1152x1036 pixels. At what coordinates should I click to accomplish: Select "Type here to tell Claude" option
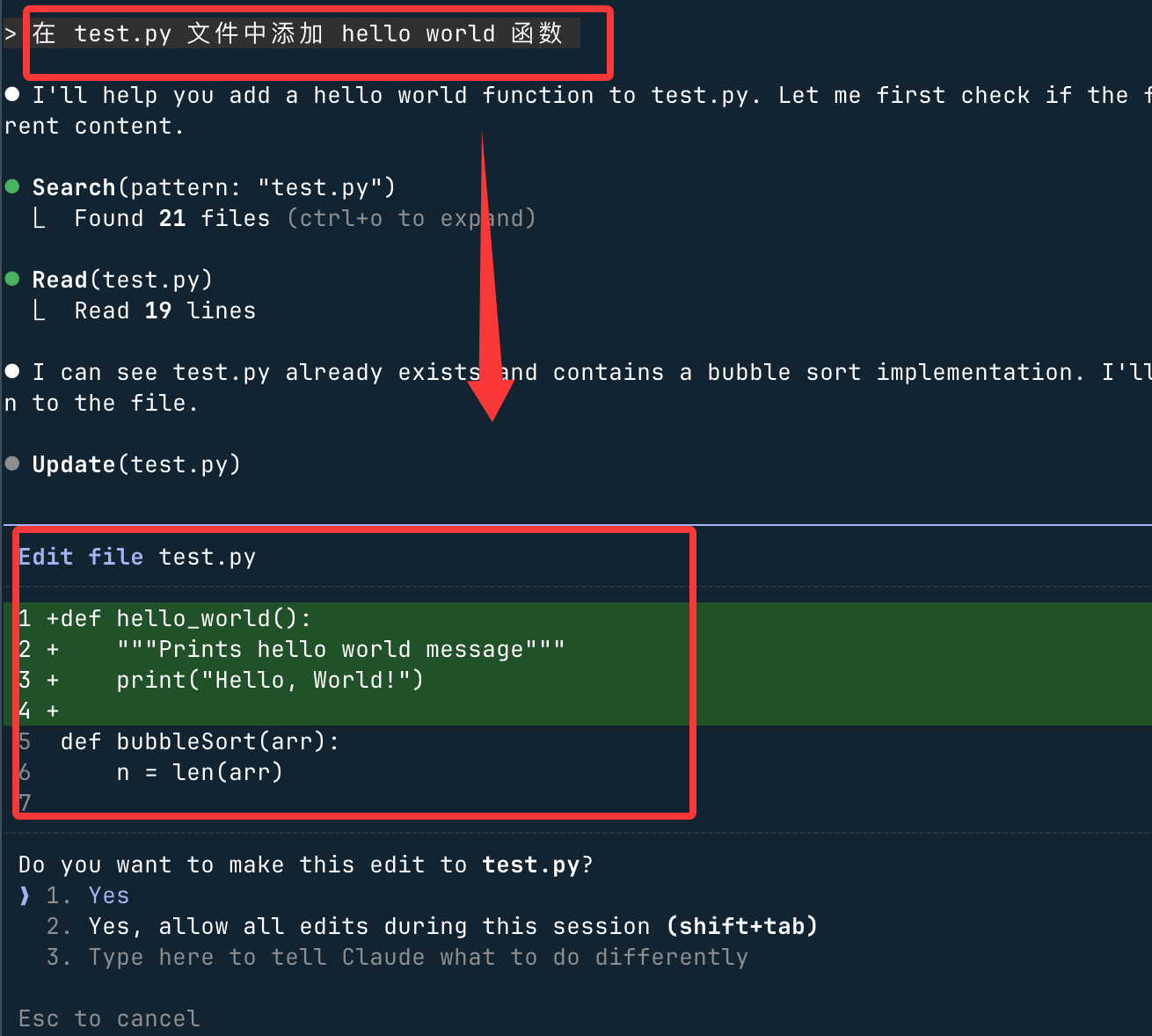(418, 957)
